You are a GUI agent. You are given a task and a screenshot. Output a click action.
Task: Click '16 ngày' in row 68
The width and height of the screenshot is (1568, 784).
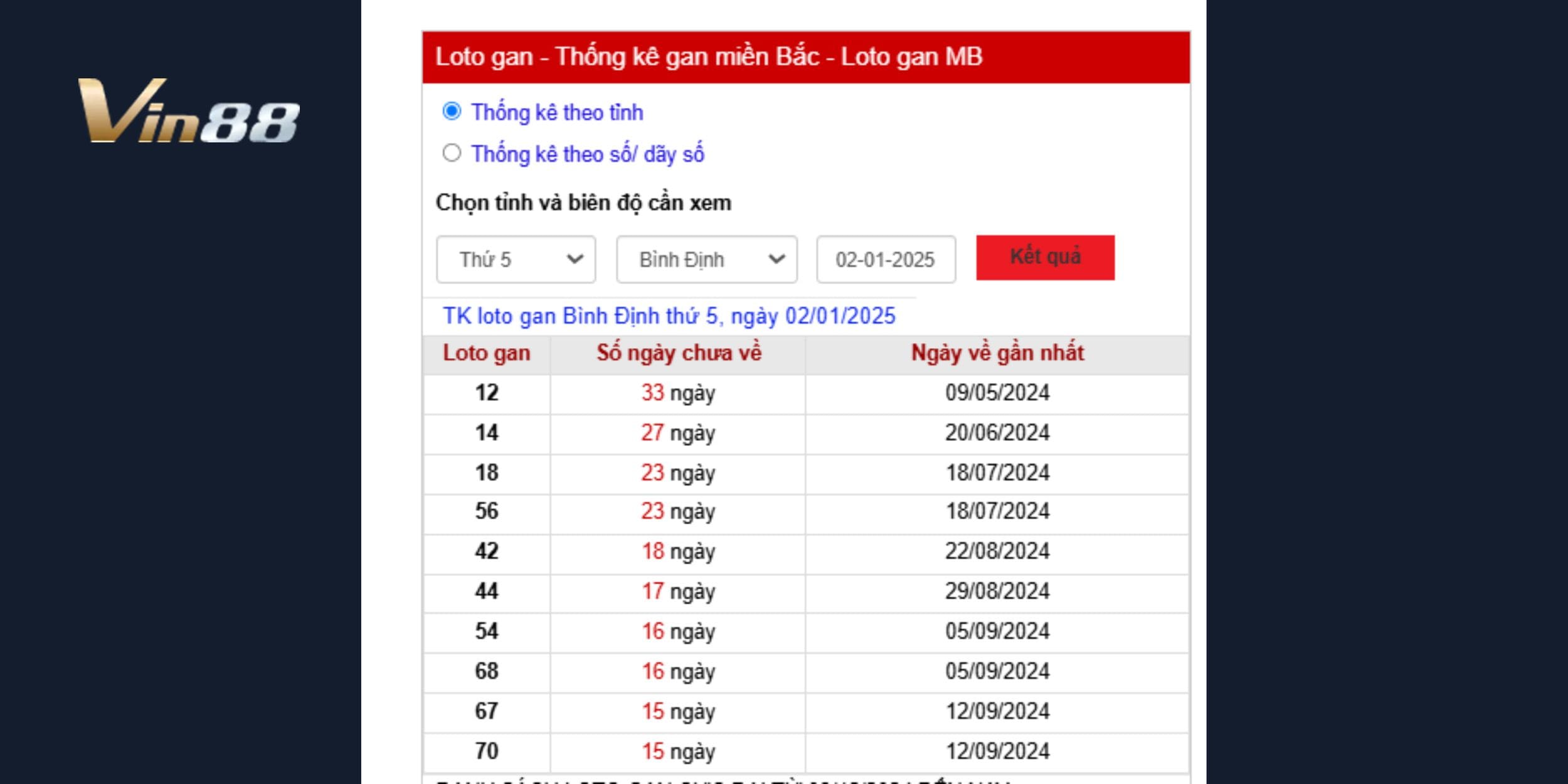[678, 672]
